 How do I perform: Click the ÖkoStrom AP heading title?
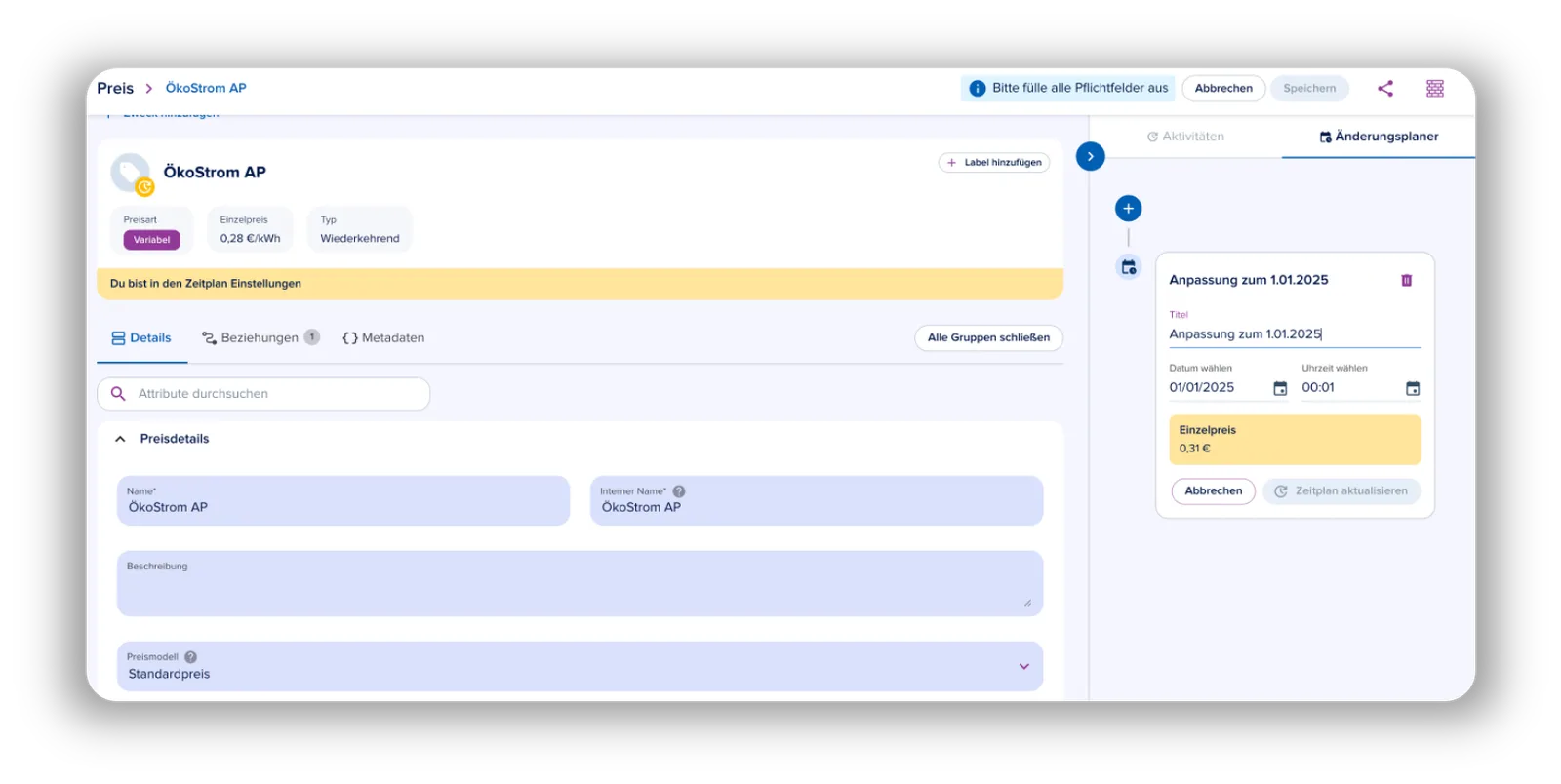[x=215, y=173]
